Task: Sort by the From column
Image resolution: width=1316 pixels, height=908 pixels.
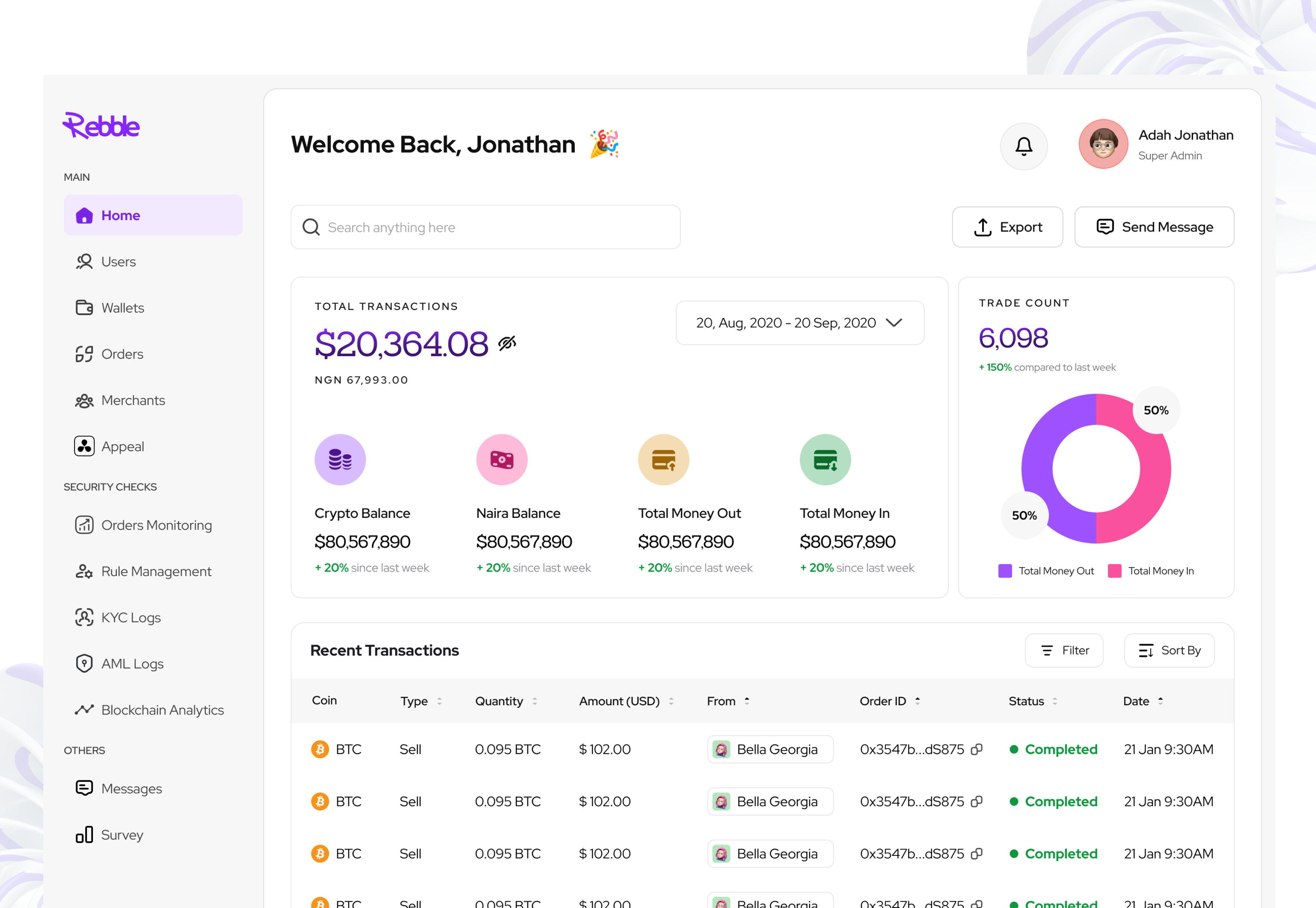Action: (x=747, y=702)
